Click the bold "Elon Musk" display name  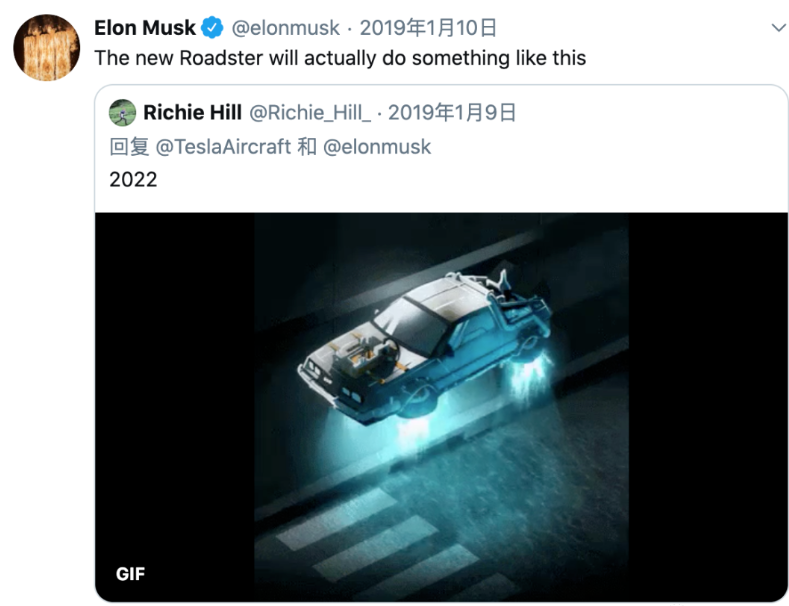(x=145, y=27)
